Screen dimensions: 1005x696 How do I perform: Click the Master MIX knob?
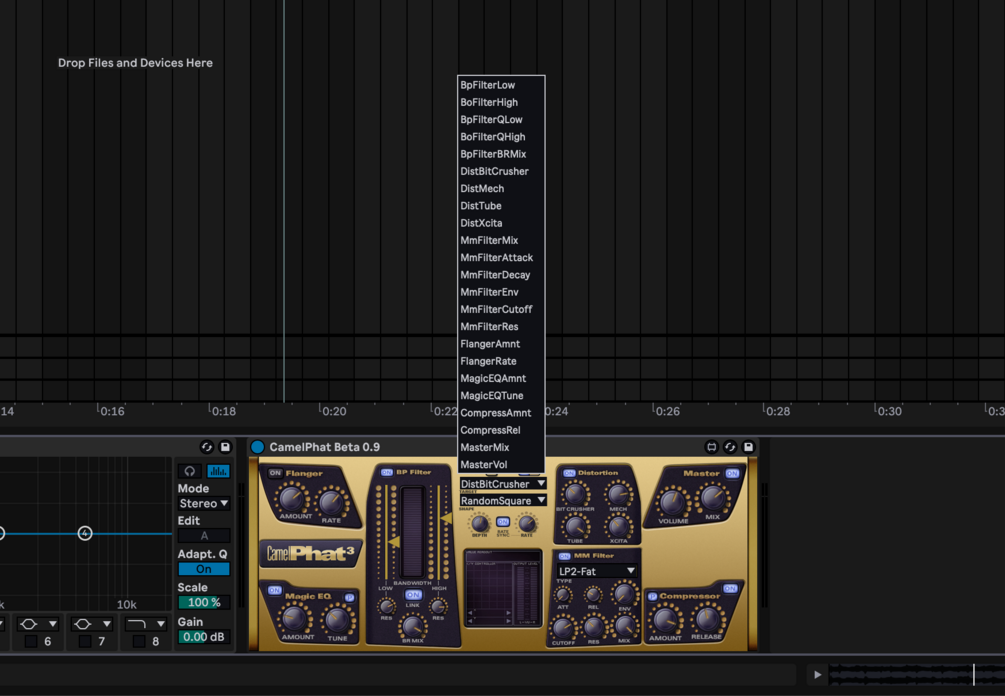(x=712, y=498)
